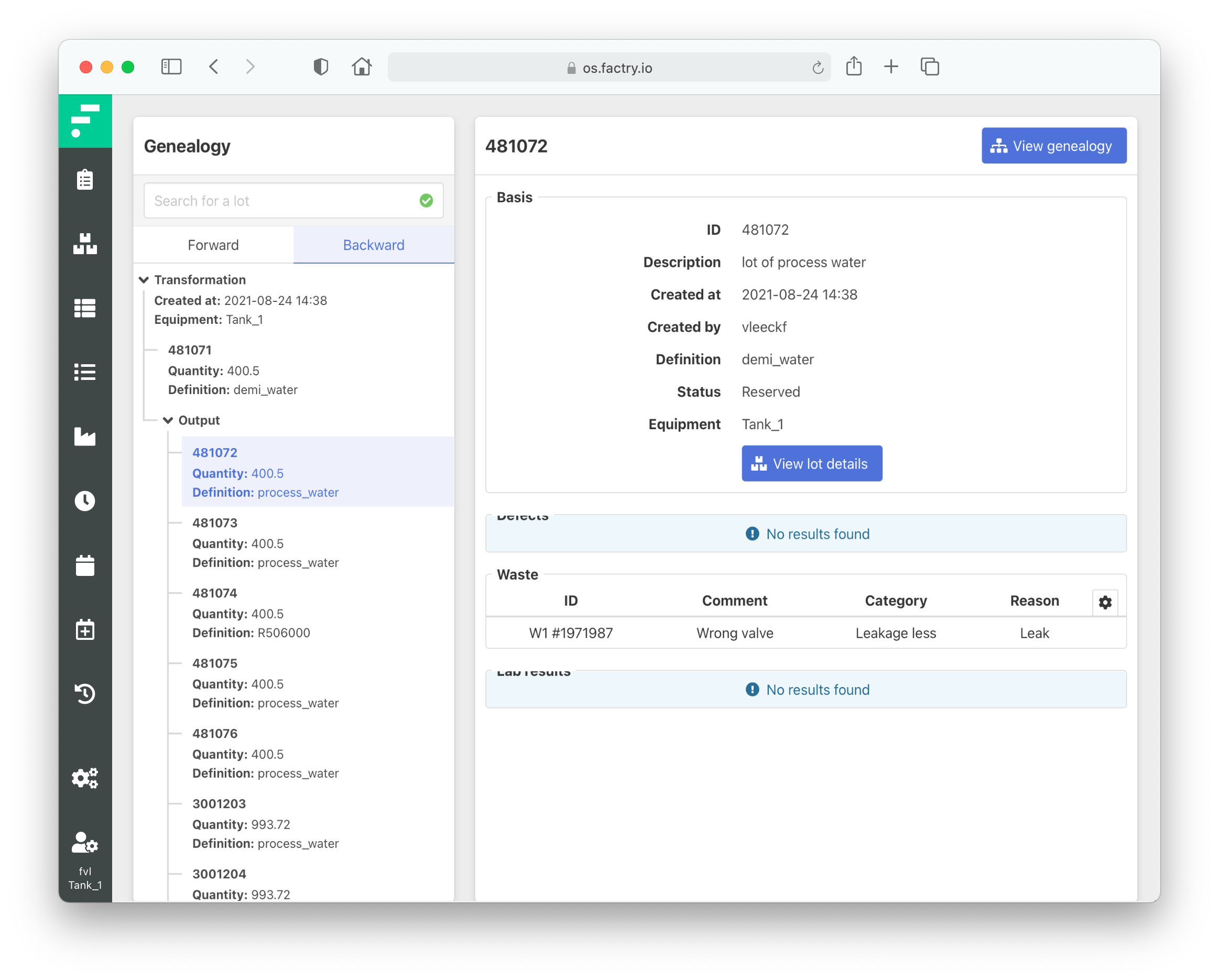Screen dimensions: 1219x980
Task: Open the history icon in the sidebar
Action: (85, 693)
